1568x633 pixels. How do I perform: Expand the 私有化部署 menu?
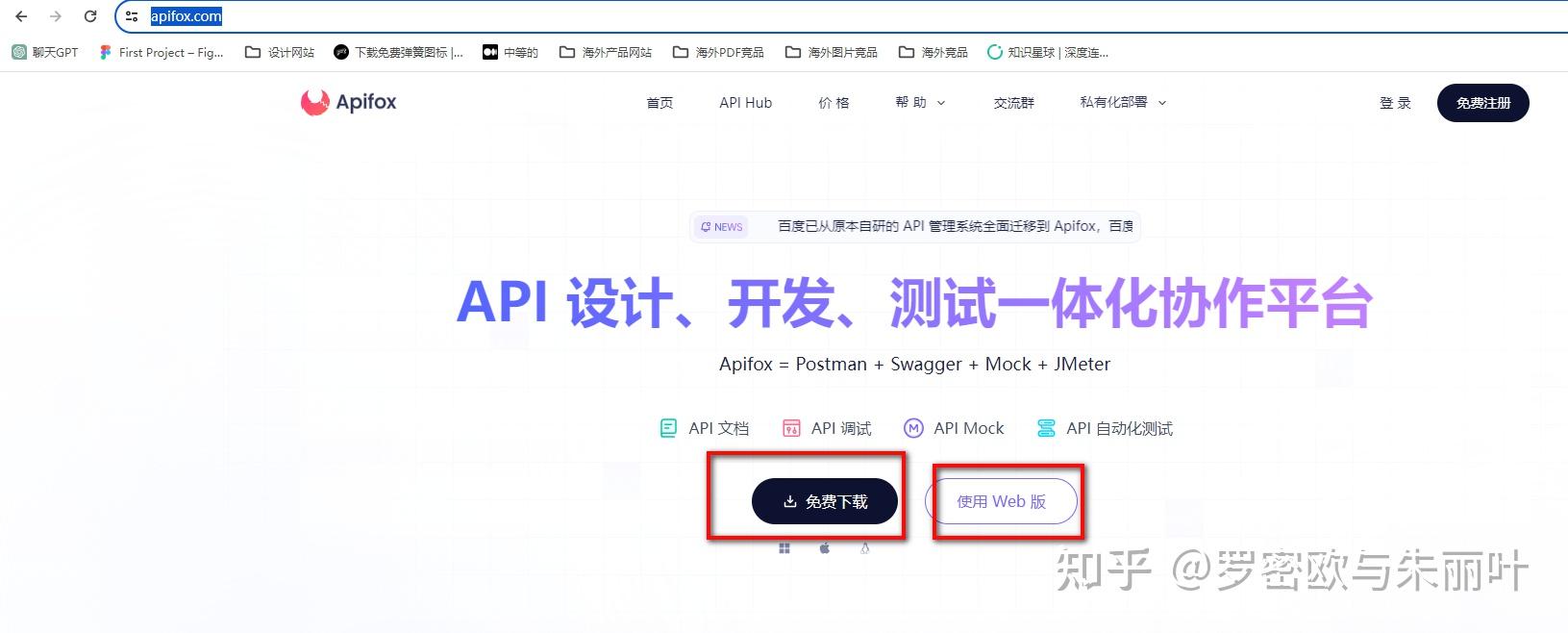click(x=1123, y=103)
